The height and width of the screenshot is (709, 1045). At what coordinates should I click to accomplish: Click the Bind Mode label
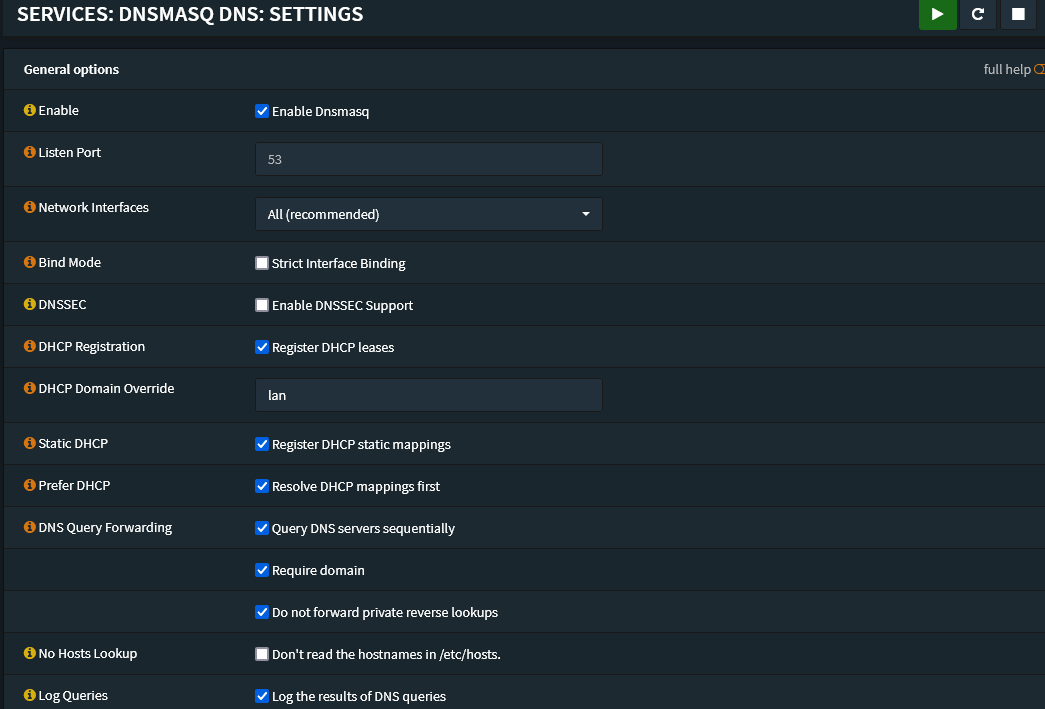(70, 263)
